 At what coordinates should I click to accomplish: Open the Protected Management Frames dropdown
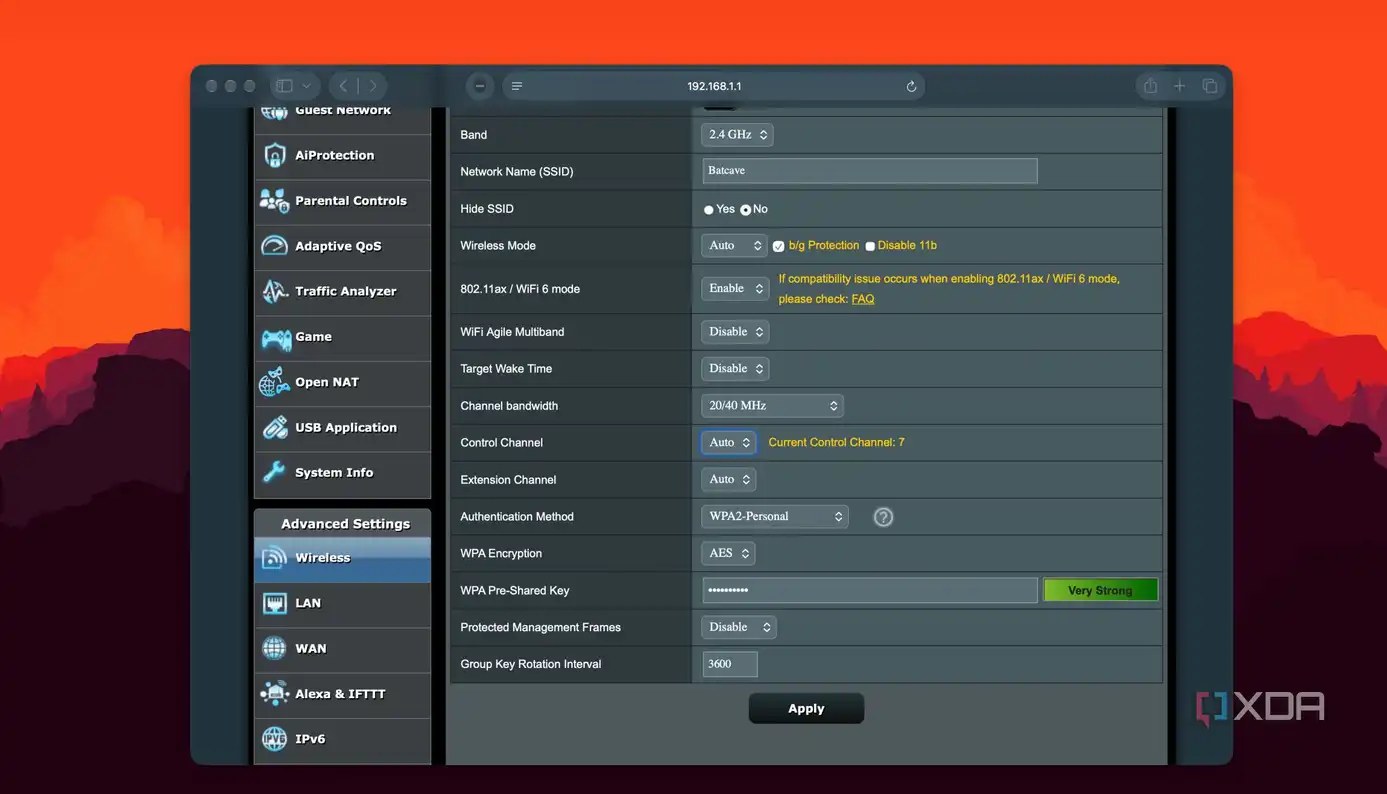click(x=740, y=627)
